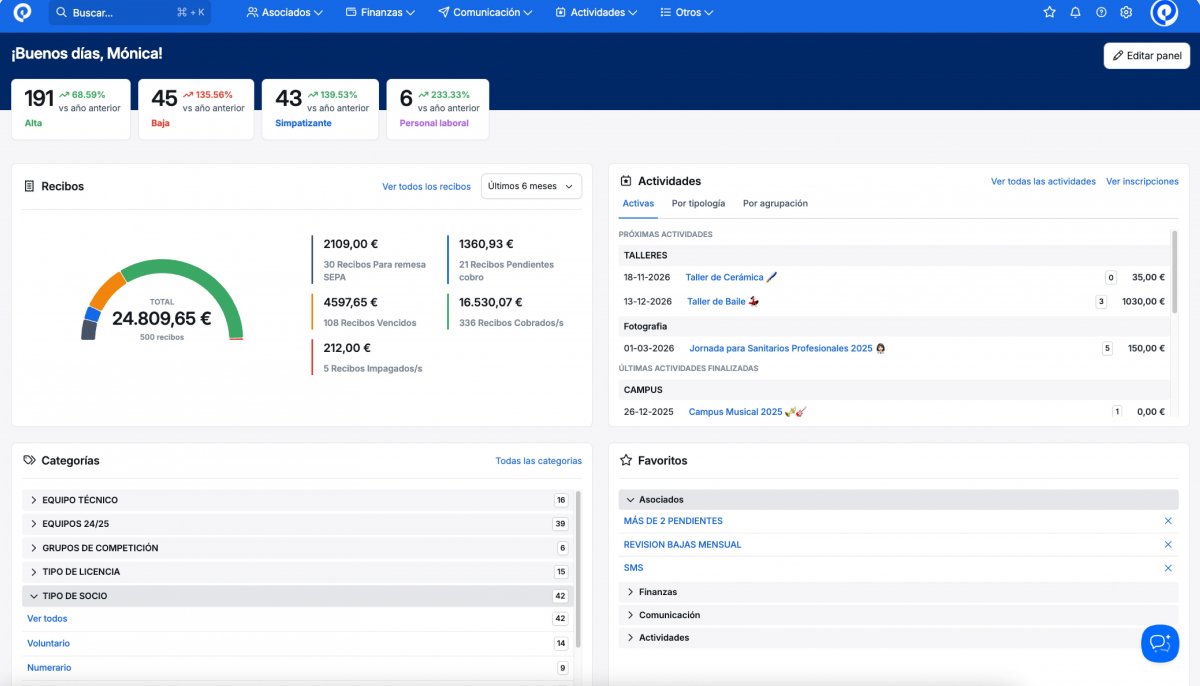
Task: Click the favorites star icon in top bar
Action: coord(1049,13)
